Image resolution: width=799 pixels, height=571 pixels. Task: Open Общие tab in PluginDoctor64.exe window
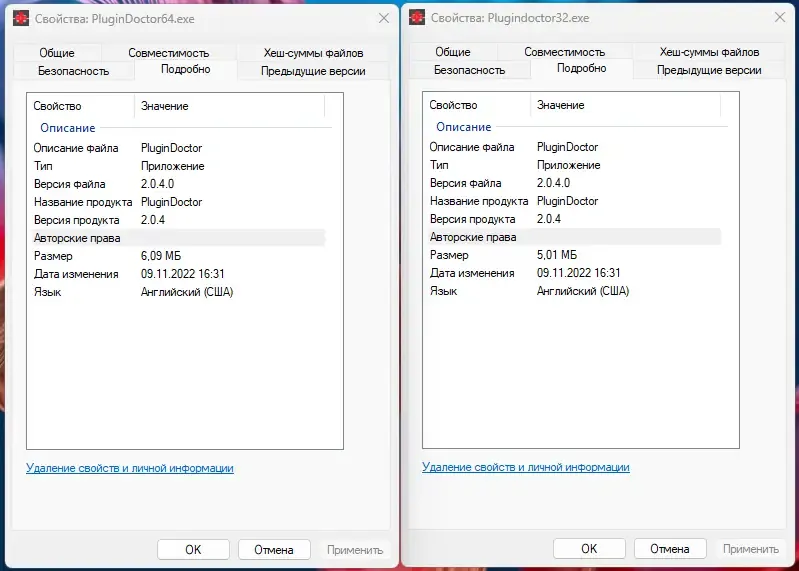point(57,53)
